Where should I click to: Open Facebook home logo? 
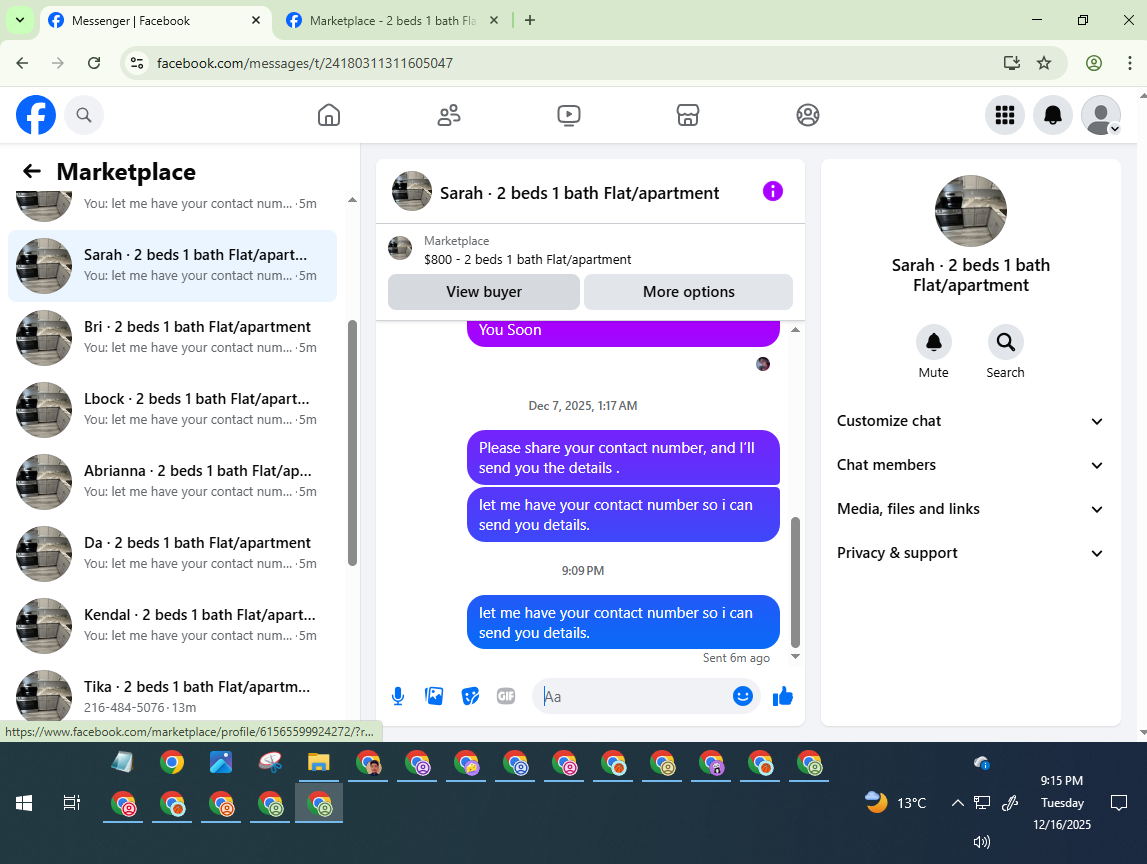tap(36, 115)
